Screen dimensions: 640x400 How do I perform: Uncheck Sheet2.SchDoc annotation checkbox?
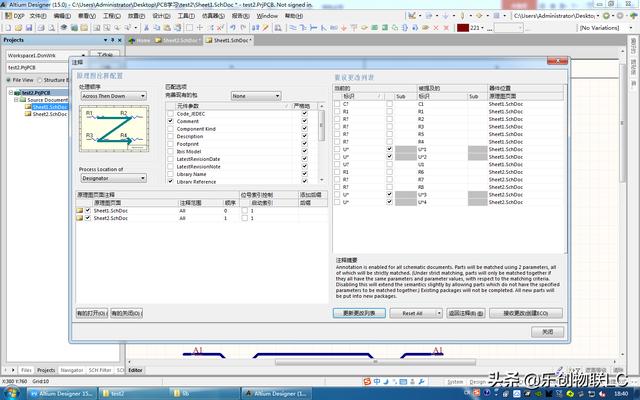[88, 218]
